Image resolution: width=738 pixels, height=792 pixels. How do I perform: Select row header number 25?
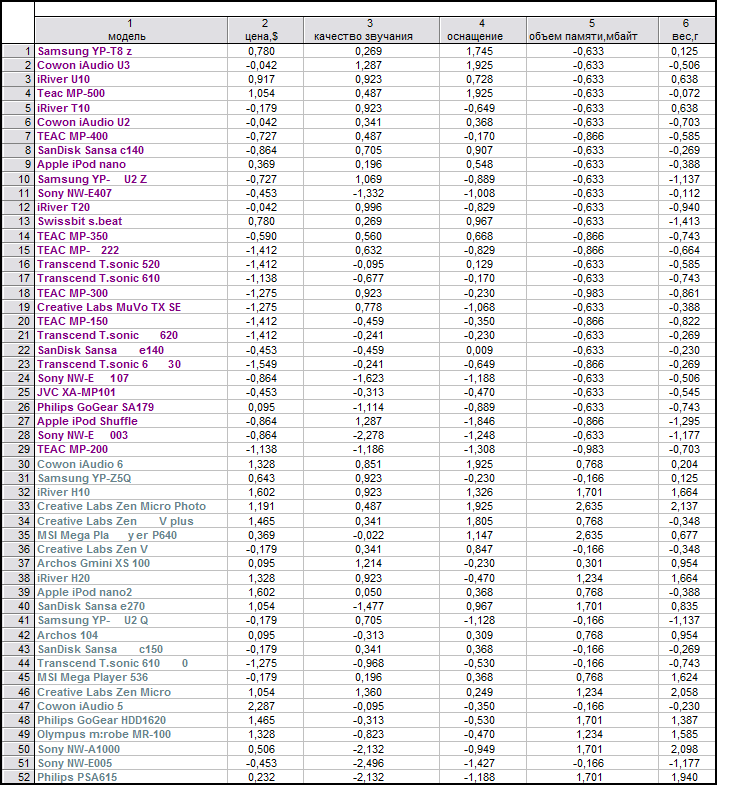[x=18, y=392]
